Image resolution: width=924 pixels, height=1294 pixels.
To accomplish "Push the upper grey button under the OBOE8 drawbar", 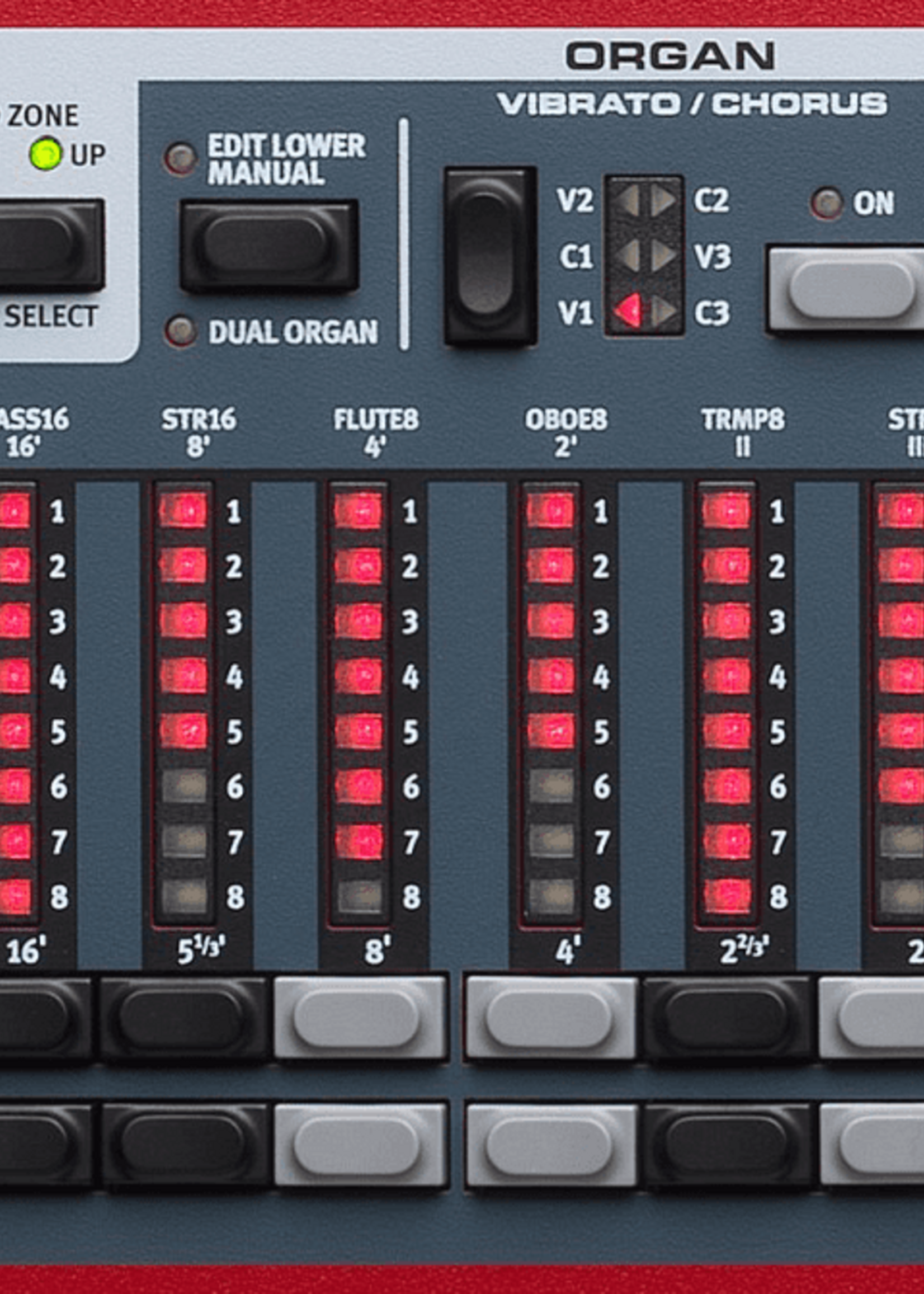I will 551,1018.
